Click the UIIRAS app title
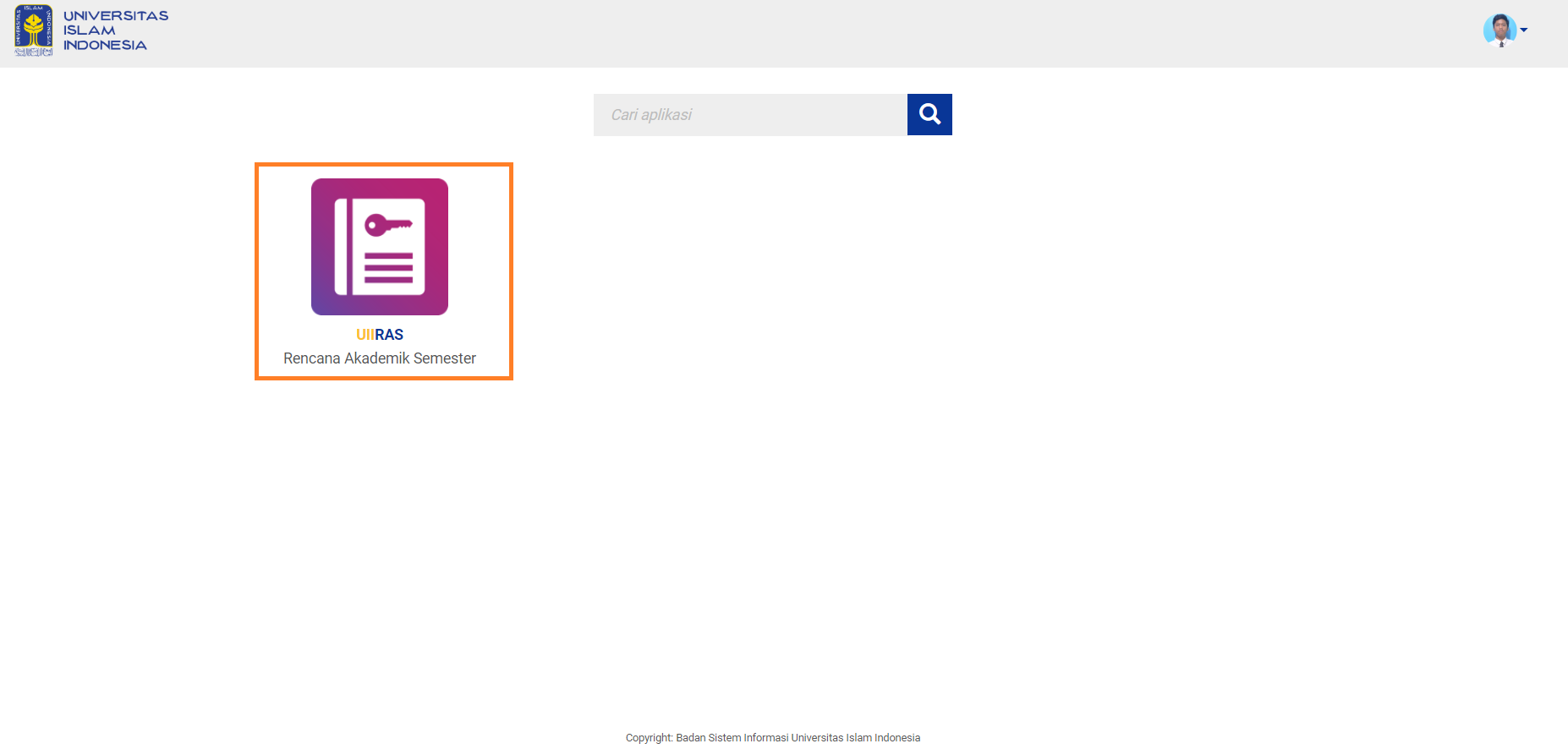Screen dimensions: 1568x749 tap(380, 335)
